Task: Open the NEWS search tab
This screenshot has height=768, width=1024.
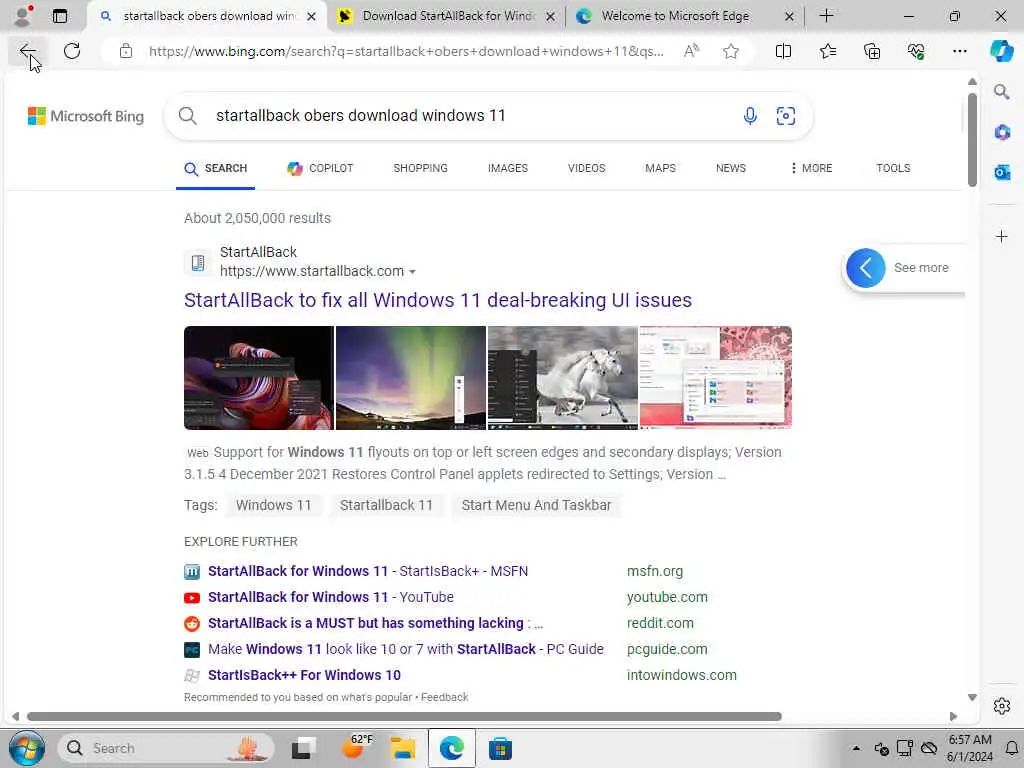Action: point(731,168)
